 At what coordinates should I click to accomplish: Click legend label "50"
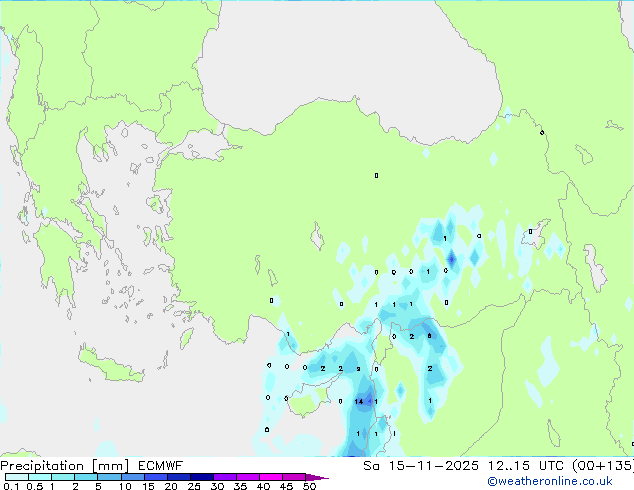click(309, 486)
